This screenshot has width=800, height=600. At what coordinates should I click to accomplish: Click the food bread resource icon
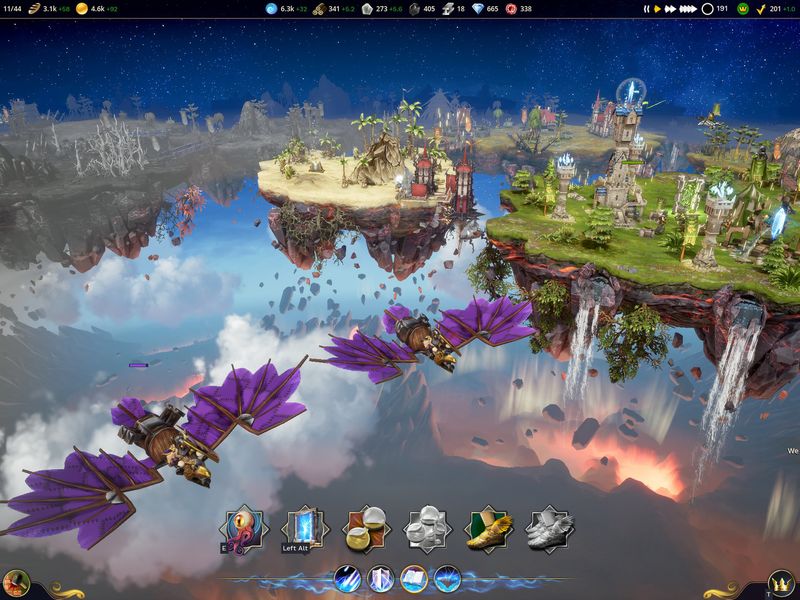point(35,8)
